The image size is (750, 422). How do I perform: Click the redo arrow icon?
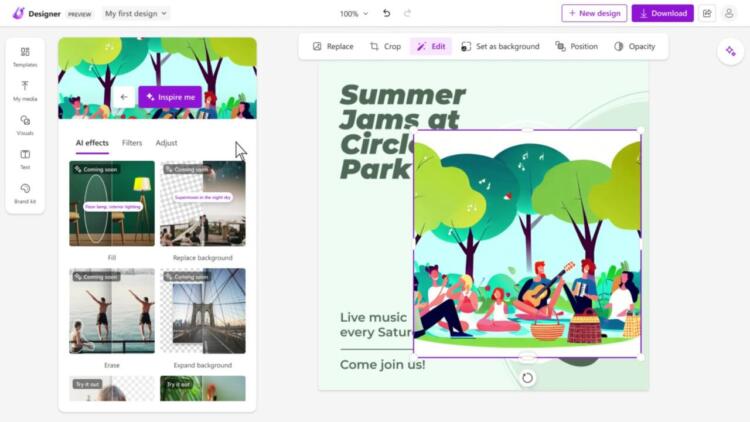pyautogui.click(x=407, y=14)
